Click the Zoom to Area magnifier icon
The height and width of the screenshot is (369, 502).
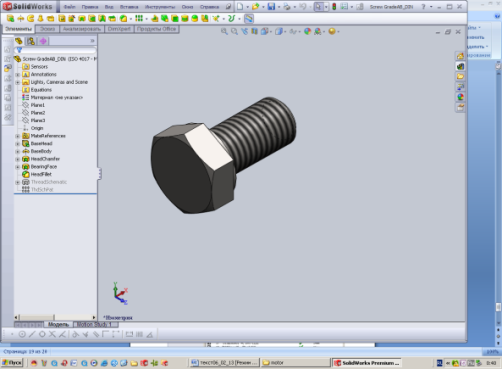234,31
